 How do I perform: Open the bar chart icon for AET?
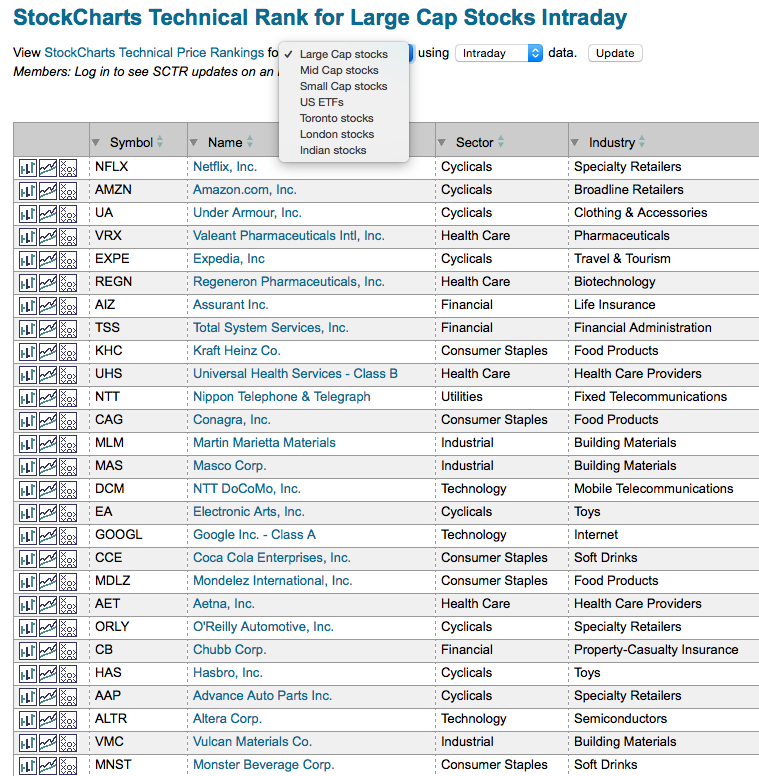click(28, 605)
